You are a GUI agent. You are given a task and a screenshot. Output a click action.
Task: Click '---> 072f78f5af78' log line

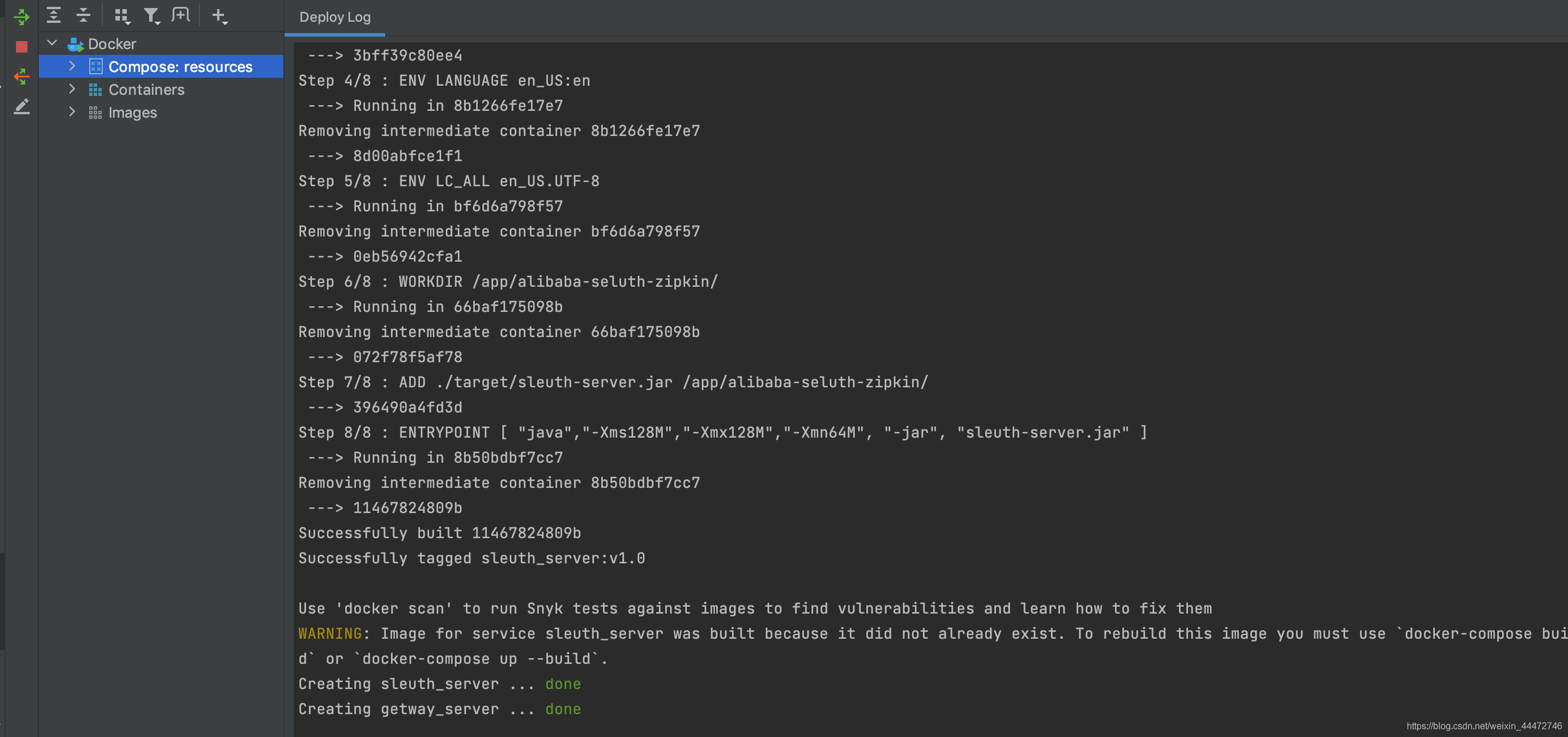click(x=385, y=357)
